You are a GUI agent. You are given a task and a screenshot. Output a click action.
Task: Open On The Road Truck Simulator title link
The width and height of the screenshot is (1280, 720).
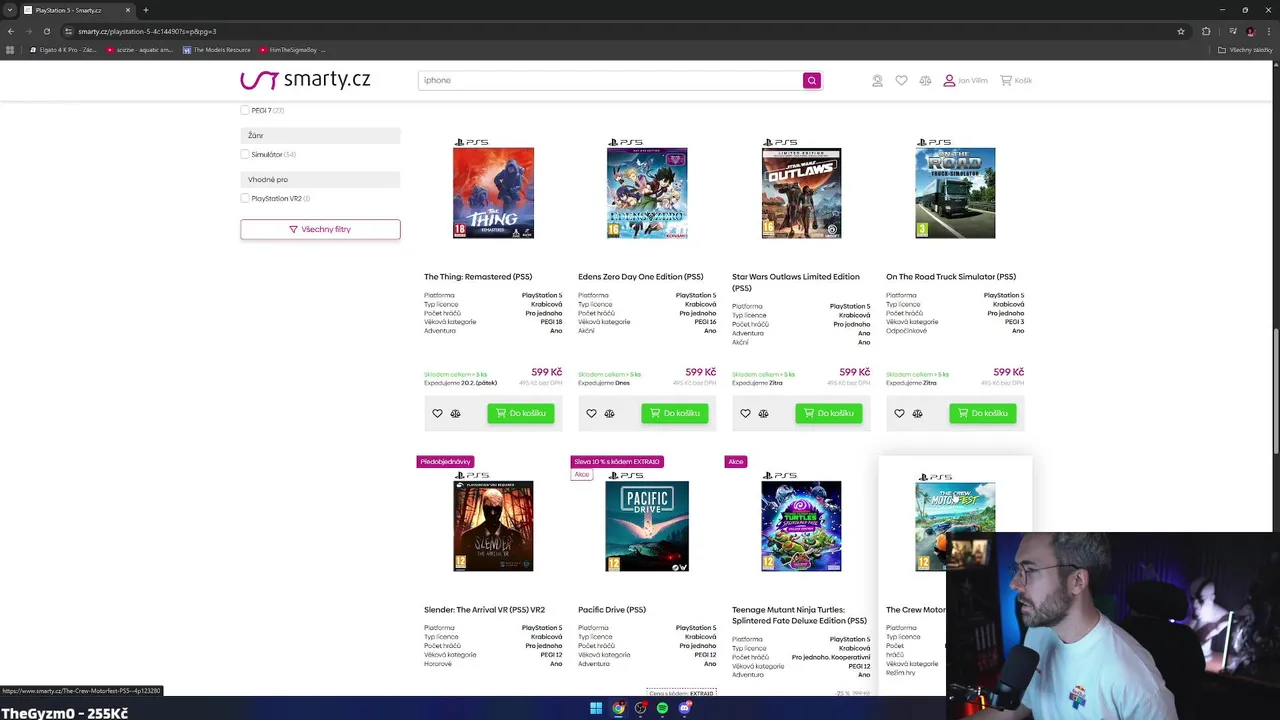click(951, 277)
